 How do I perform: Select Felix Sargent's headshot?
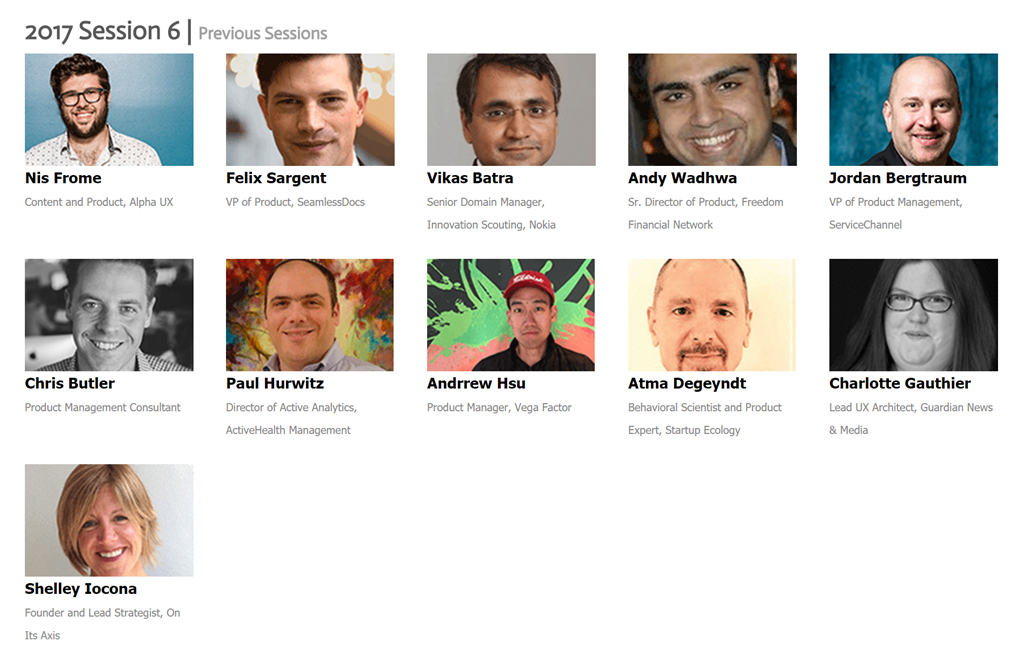(x=310, y=110)
